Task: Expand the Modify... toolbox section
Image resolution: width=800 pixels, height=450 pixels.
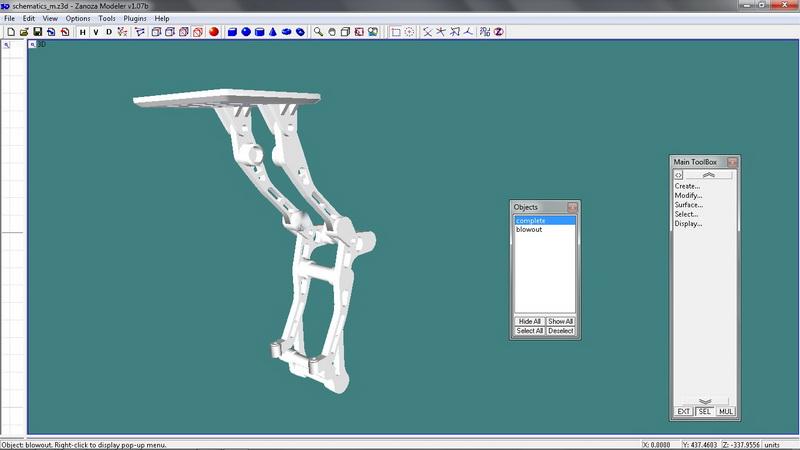Action: click(x=688, y=195)
